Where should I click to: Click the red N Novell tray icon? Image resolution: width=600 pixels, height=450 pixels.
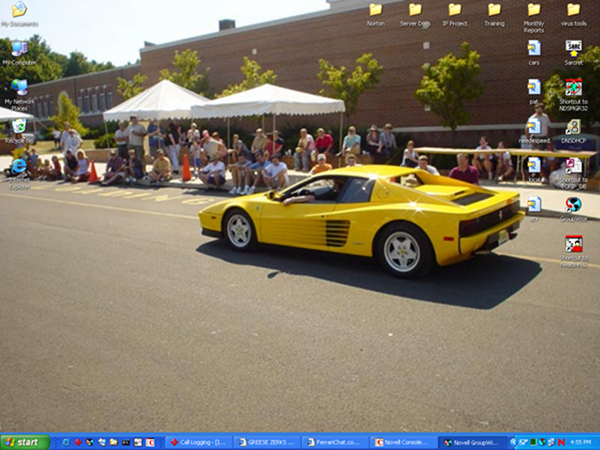561,442
